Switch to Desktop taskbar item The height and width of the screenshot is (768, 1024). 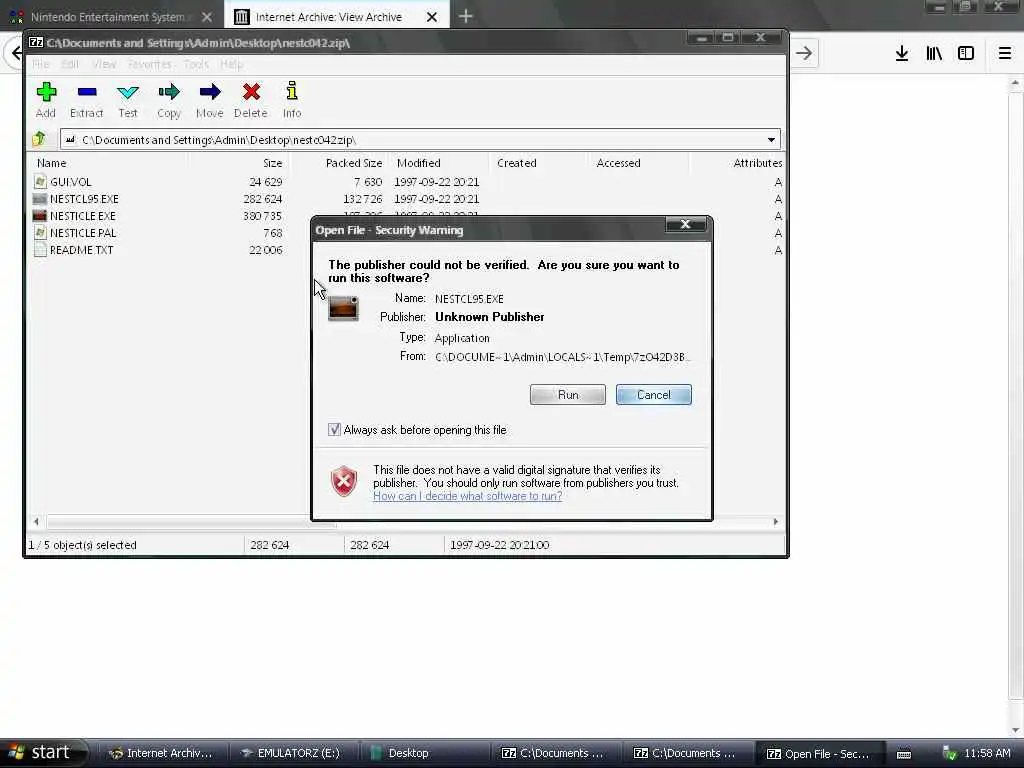[423, 753]
